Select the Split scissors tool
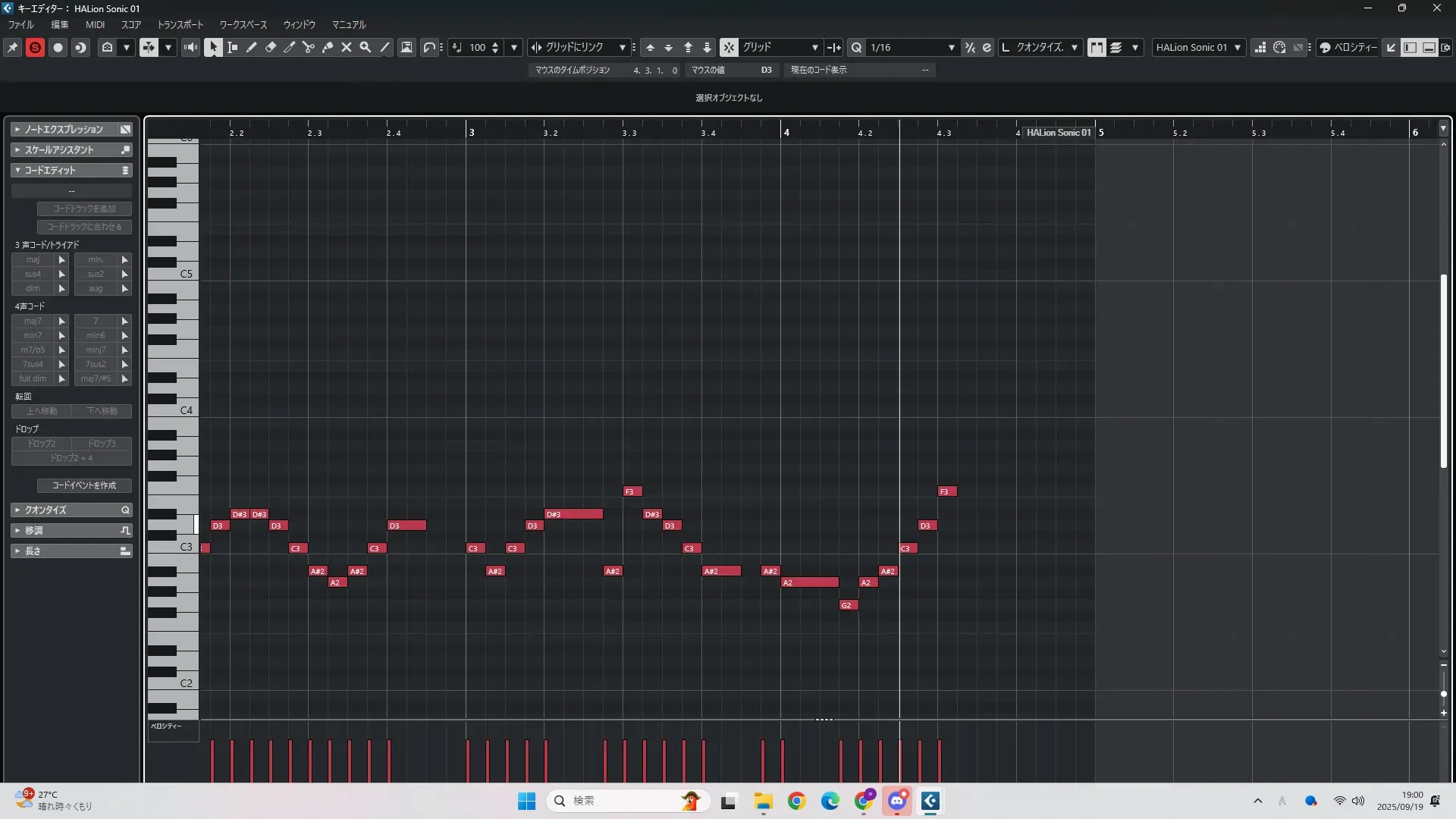Viewport: 1456px width, 819px height. [309, 47]
